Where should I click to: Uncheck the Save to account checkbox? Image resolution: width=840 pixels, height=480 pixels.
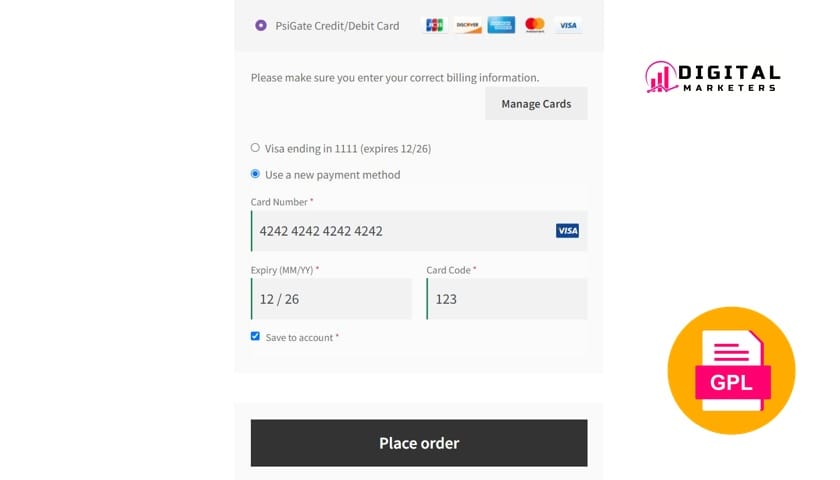point(255,337)
